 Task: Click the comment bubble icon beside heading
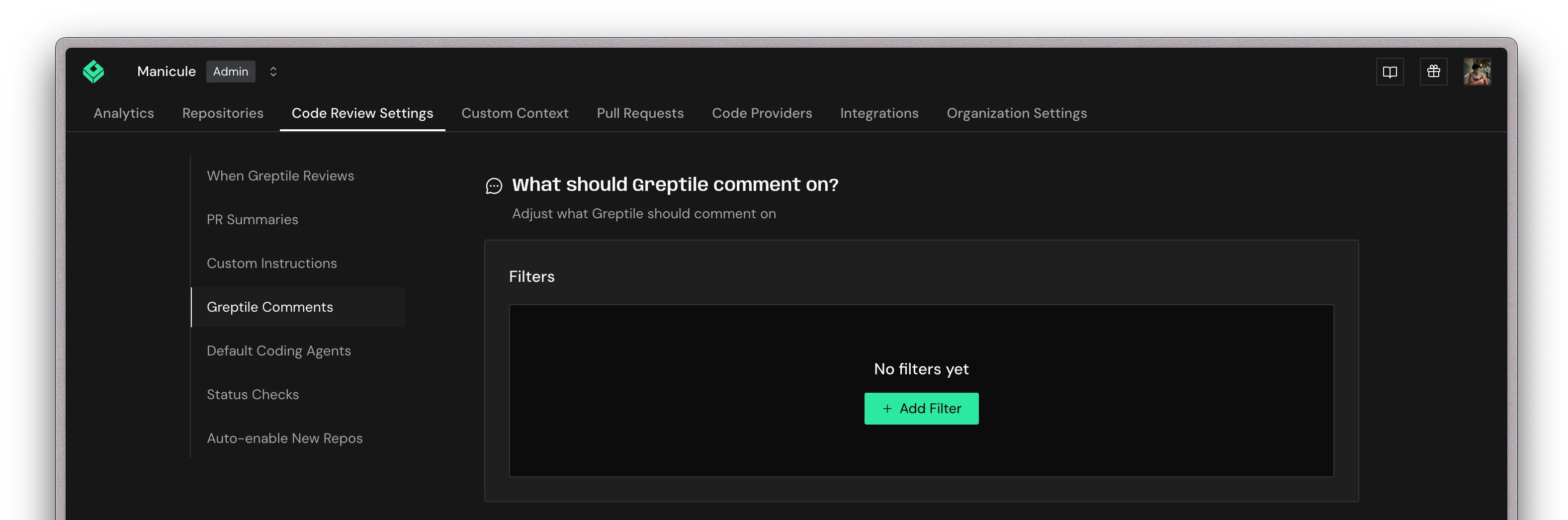(494, 186)
